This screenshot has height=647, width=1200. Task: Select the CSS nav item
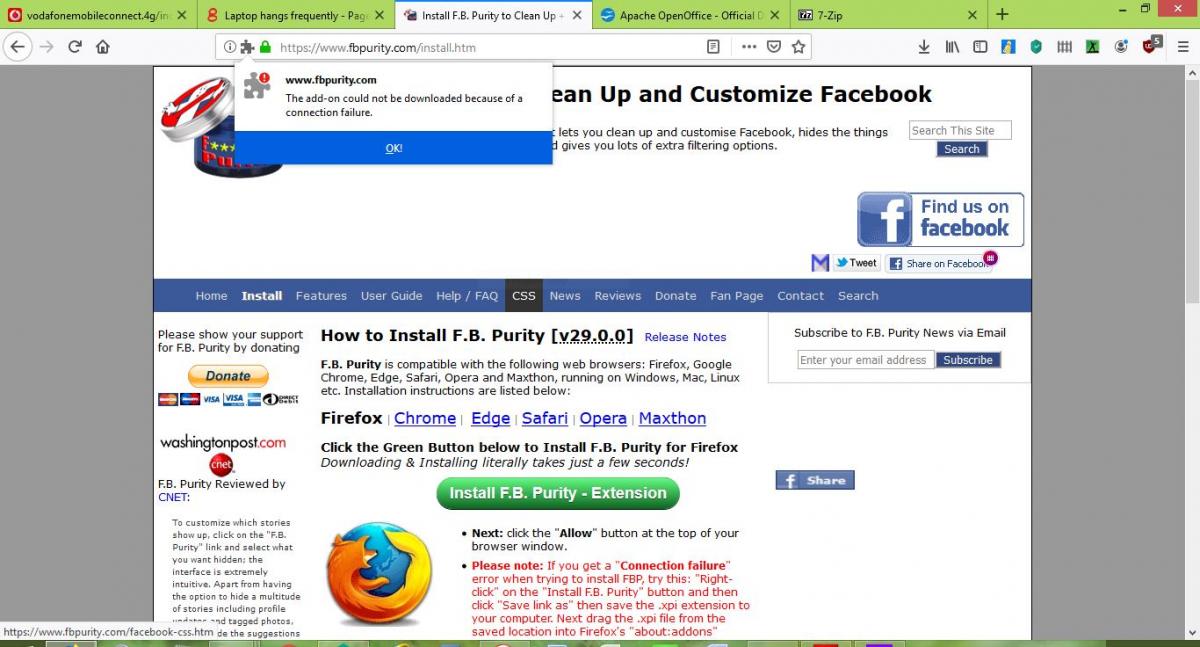coord(524,296)
